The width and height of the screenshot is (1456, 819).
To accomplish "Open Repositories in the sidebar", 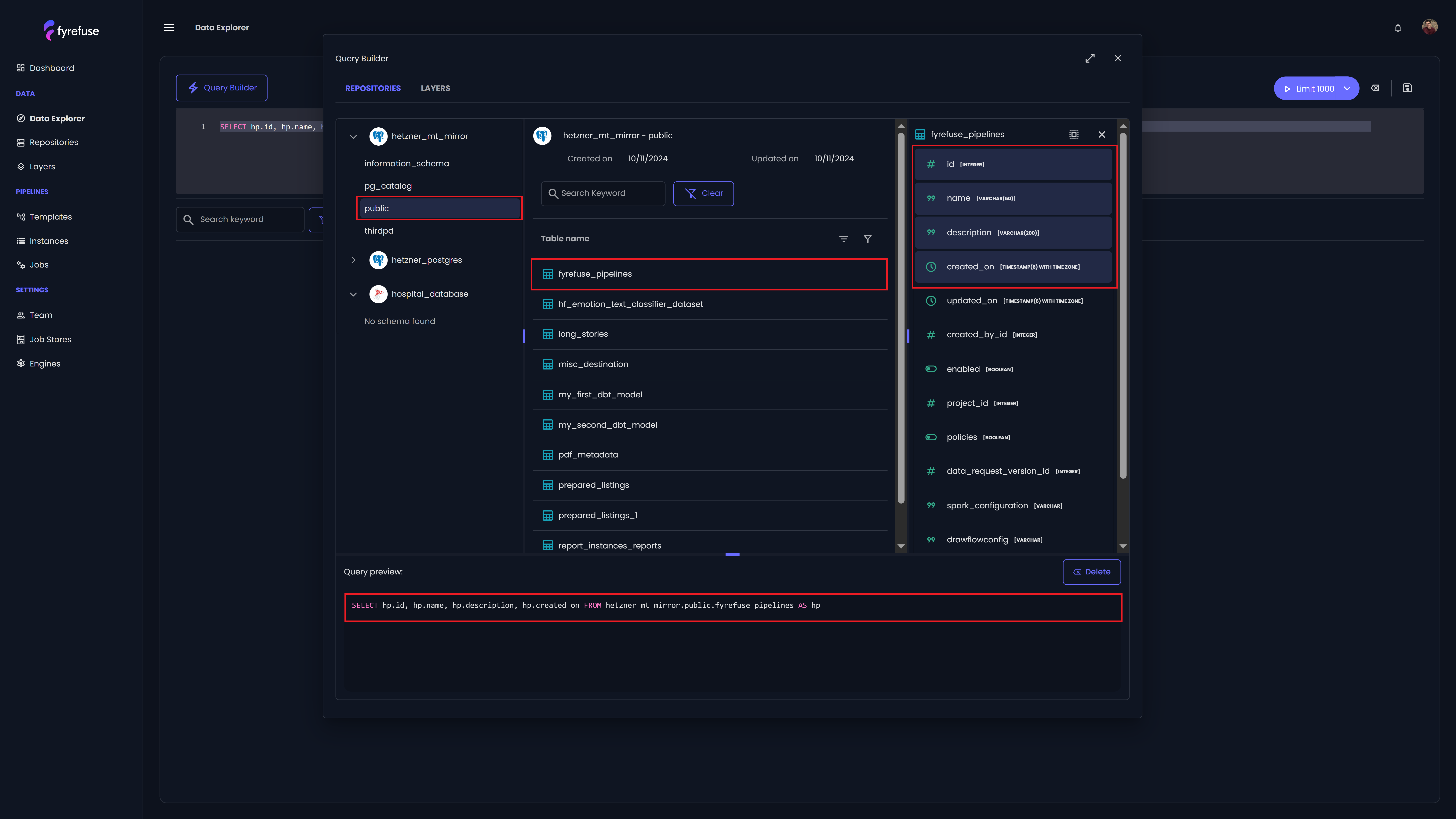I will point(47,142).
